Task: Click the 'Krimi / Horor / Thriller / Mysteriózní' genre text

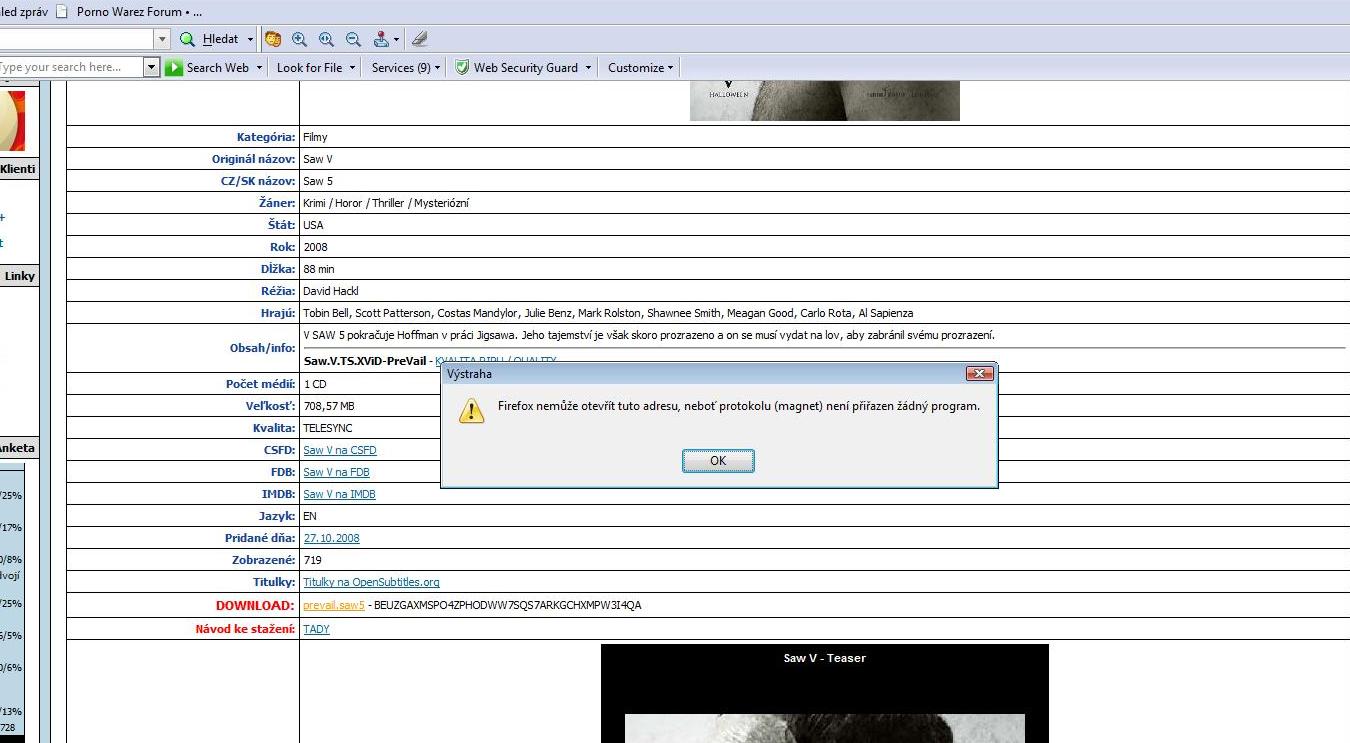Action: (x=386, y=203)
